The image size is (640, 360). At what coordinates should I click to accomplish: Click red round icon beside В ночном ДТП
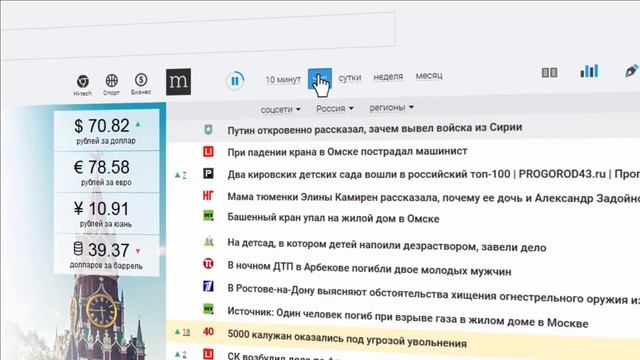pos(208,264)
